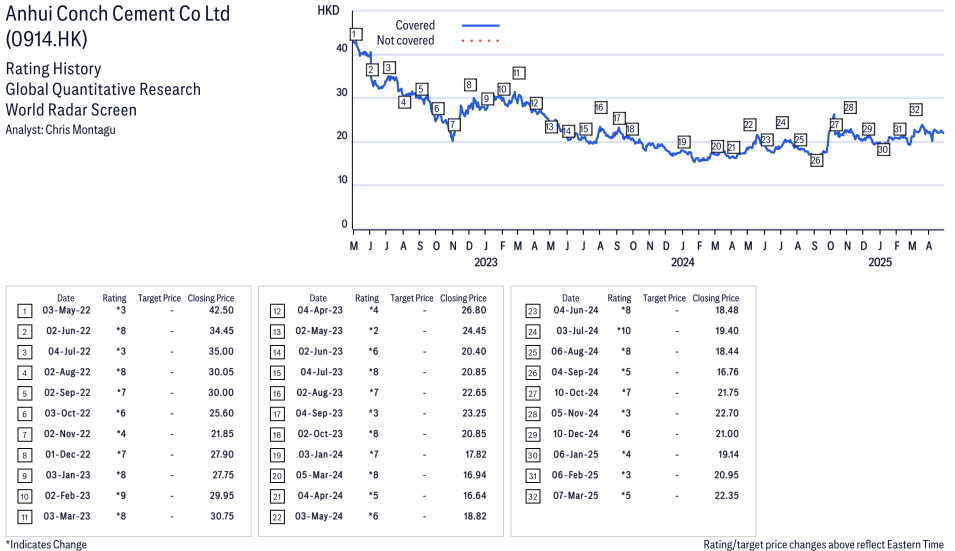Viewport: 955px width, 551px height.
Task: Click the '02-Aug-23' date cell
Action: (x=319, y=393)
